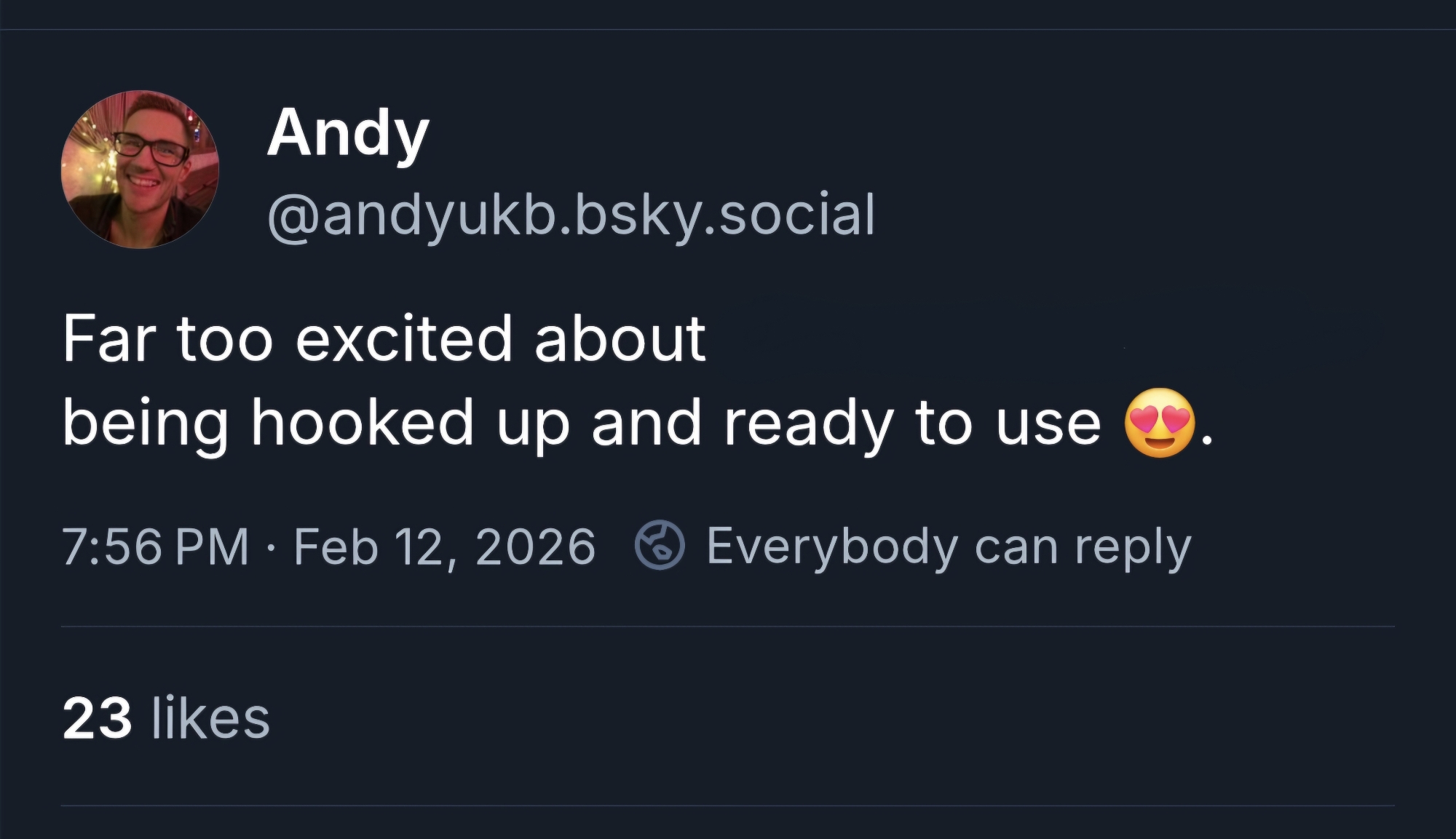Click the words ready to use
The image size is (1456, 839).
(911, 424)
